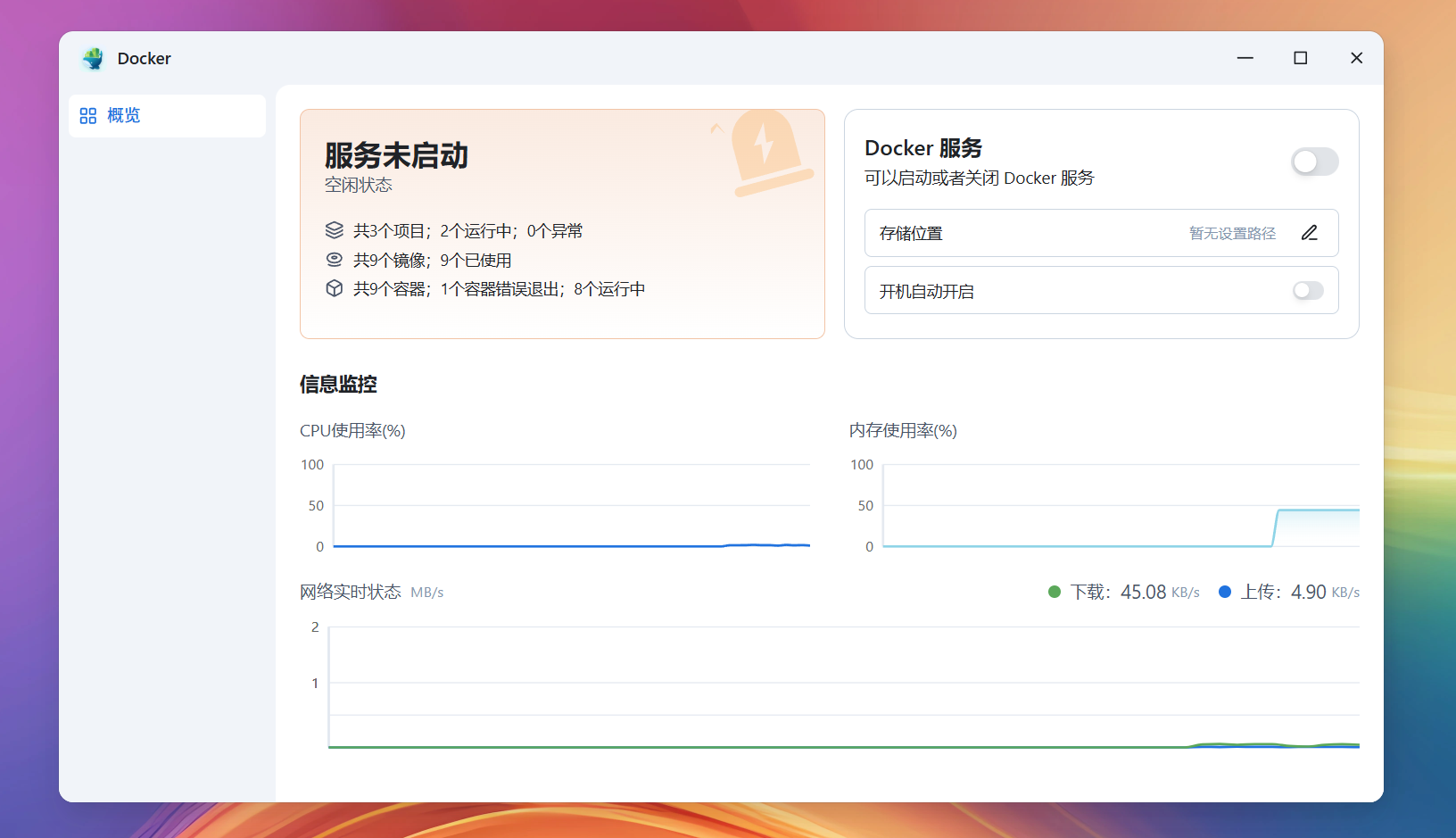The width and height of the screenshot is (1456, 838).
Task: Click the 信息监控 section heading
Action: point(338,385)
